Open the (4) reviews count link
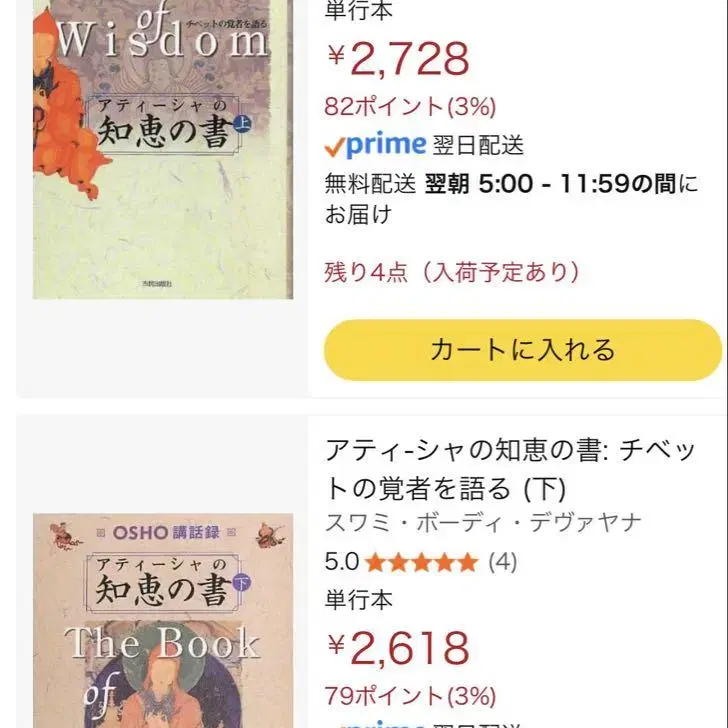 502,562
